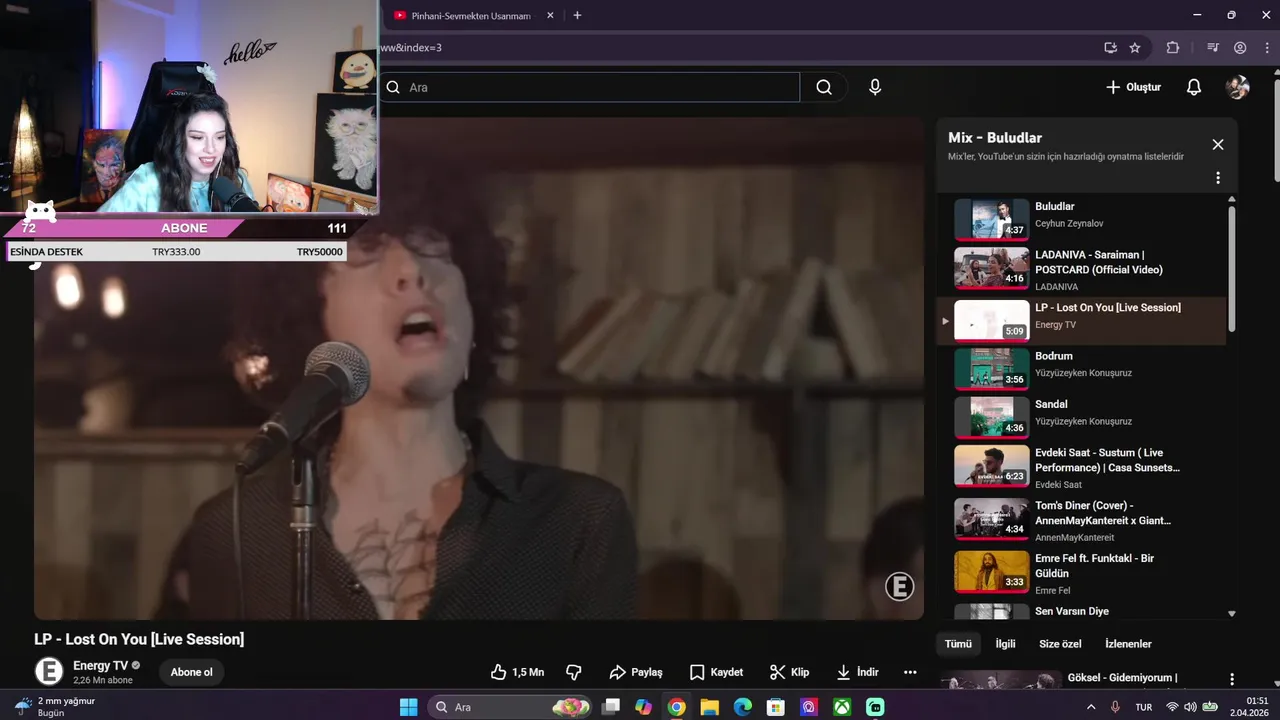The width and height of the screenshot is (1280, 720).
Task: Open more actions ellipsis under video
Action: 910,672
